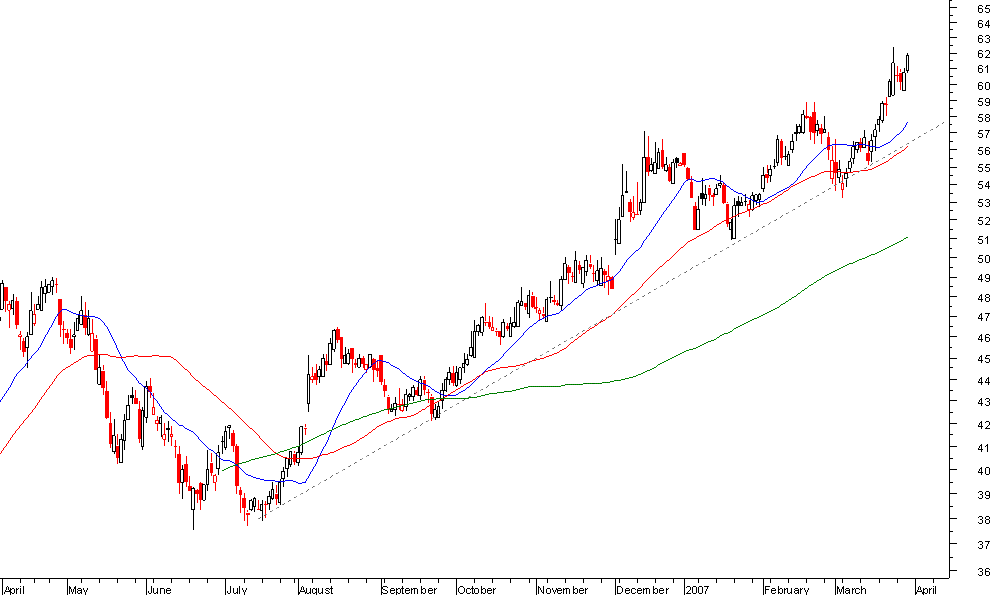Click price level 62 on axis
994x595 pixels.
click(x=984, y=54)
